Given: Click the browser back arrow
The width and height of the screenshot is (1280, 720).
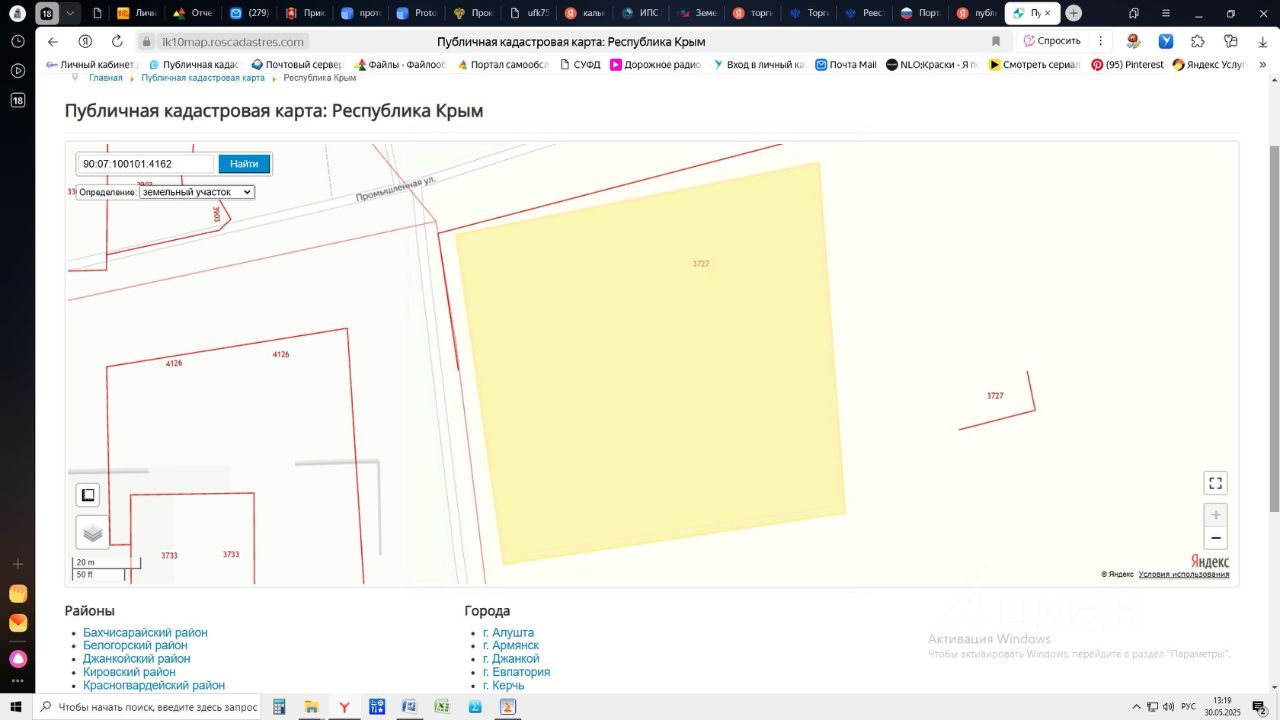Looking at the screenshot, I should (x=53, y=41).
